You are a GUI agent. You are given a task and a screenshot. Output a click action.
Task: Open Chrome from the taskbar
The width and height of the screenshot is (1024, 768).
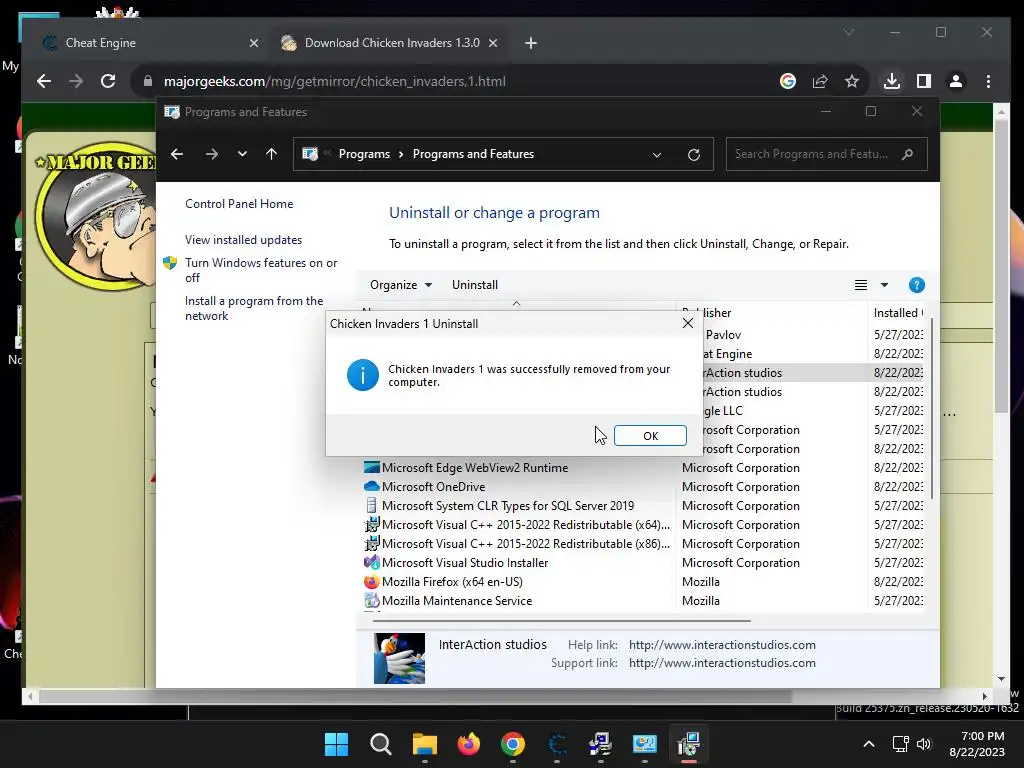click(x=513, y=744)
